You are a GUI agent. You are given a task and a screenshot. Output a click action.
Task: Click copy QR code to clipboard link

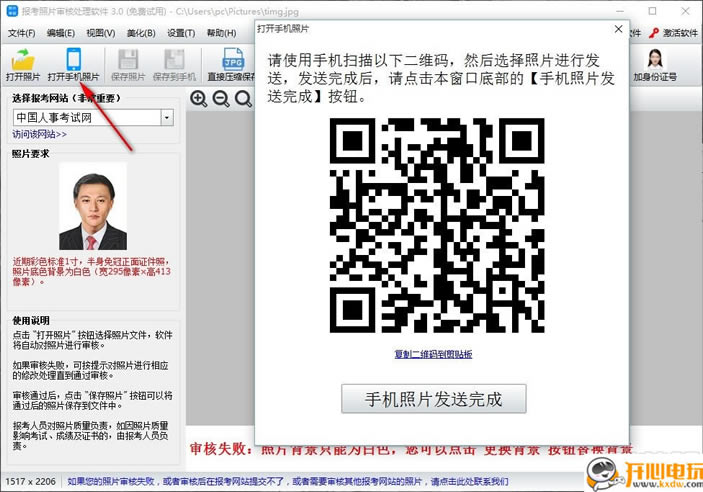[433, 354]
